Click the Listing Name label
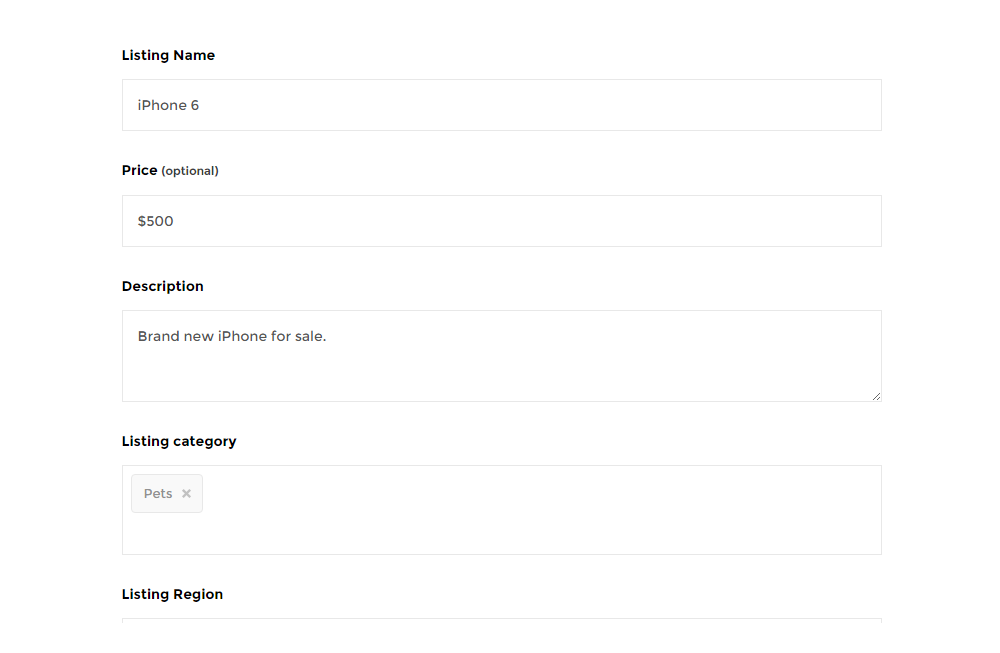 (168, 56)
